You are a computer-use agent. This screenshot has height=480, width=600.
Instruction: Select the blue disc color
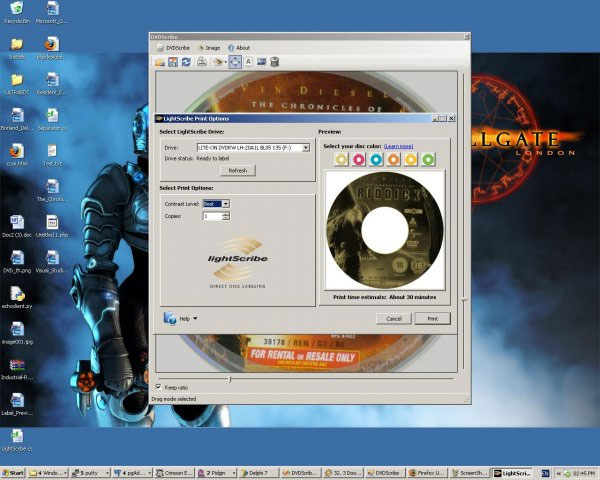click(x=376, y=159)
